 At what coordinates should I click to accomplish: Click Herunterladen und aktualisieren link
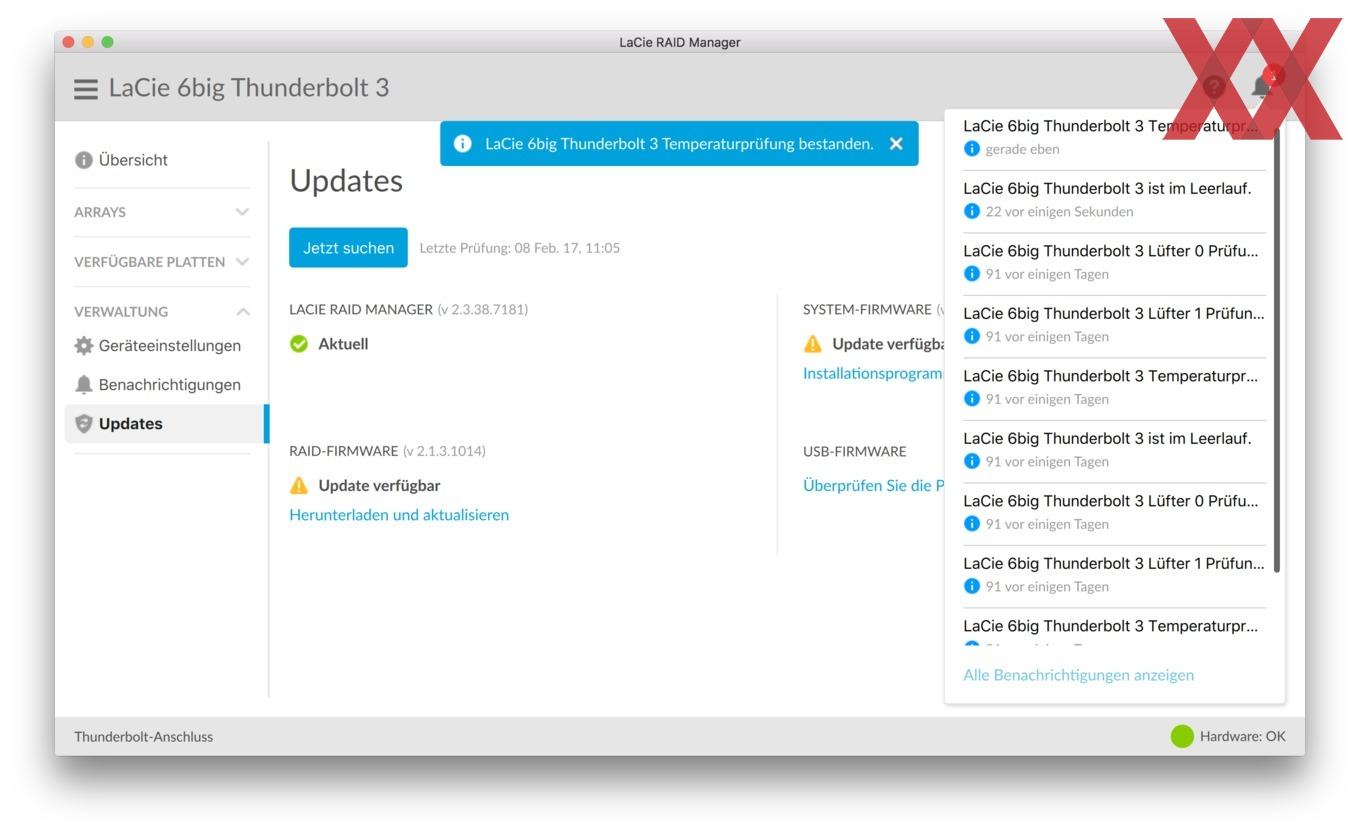(x=399, y=515)
